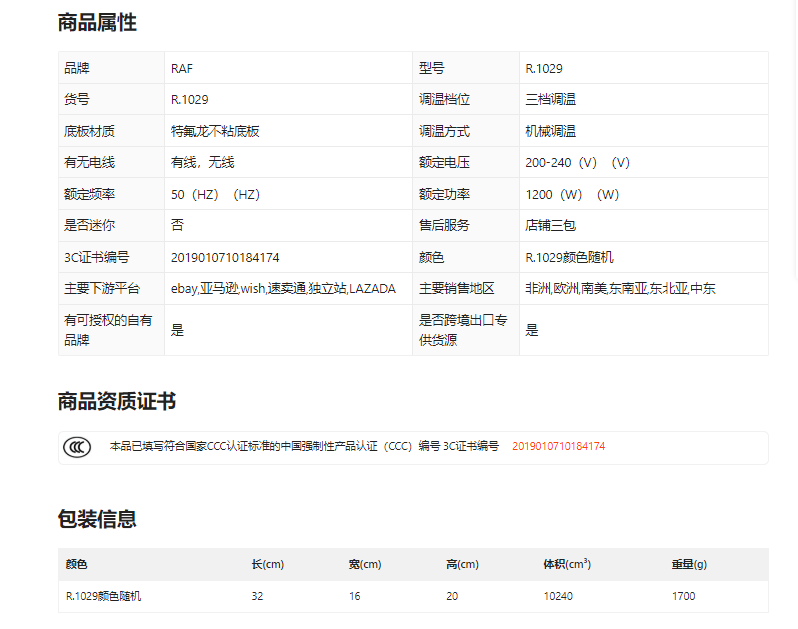Image resolution: width=798 pixels, height=629 pixels.
Task: Click the downstream platforms list with ebay
Action: point(283,289)
